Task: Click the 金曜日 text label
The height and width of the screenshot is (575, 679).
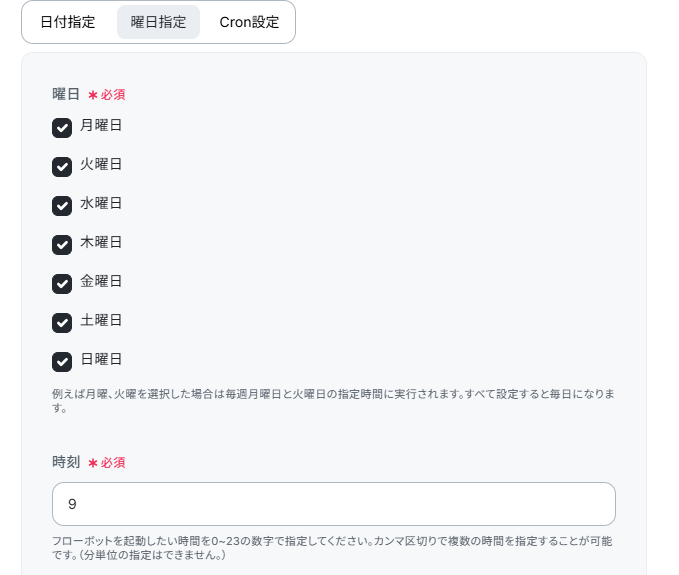Action: point(101,281)
